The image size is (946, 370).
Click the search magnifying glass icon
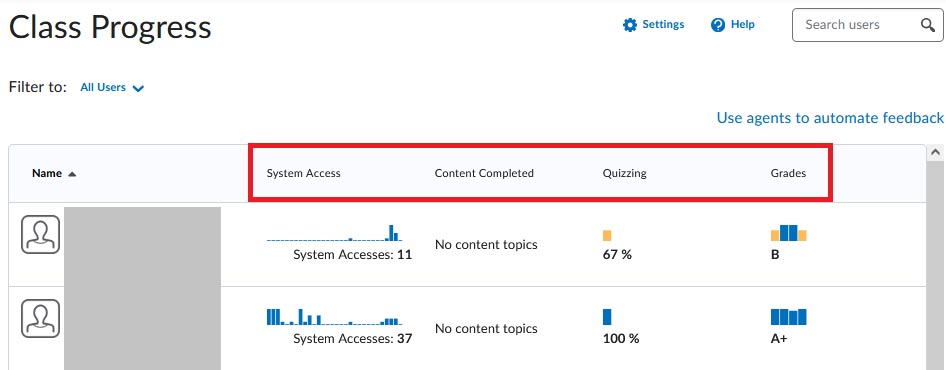point(927,25)
